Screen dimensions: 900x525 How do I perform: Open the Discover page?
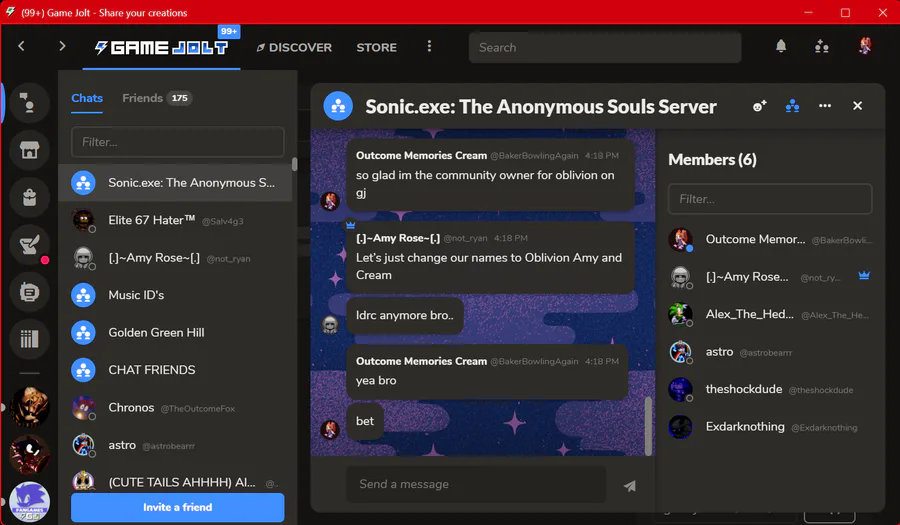coord(294,48)
